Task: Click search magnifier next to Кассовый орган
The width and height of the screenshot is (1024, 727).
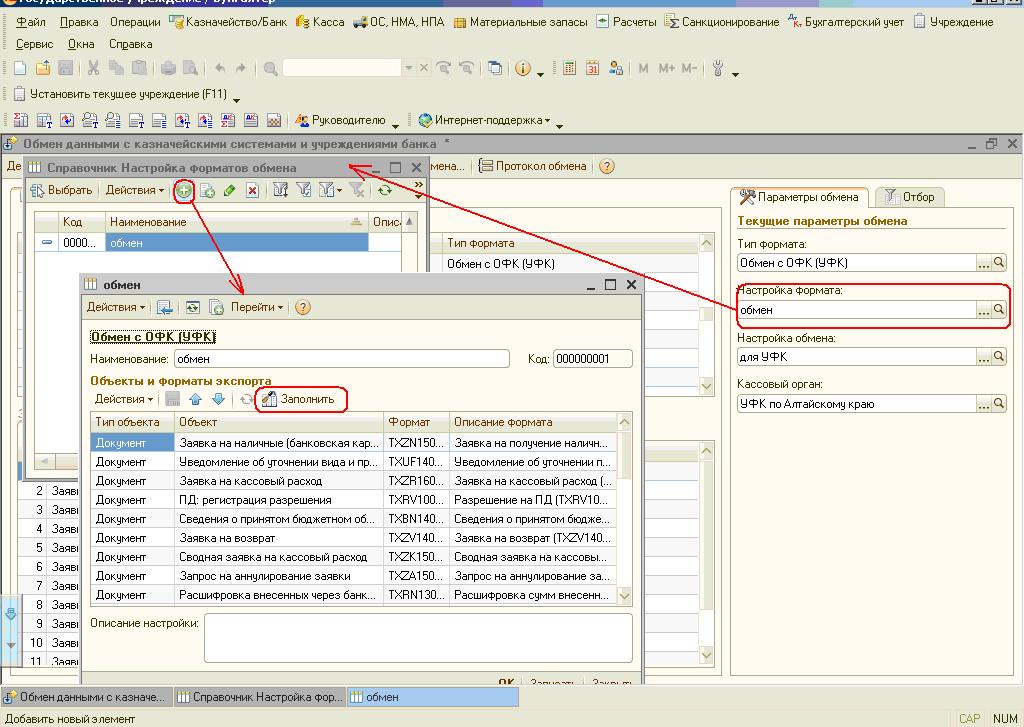Action: [998, 404]
